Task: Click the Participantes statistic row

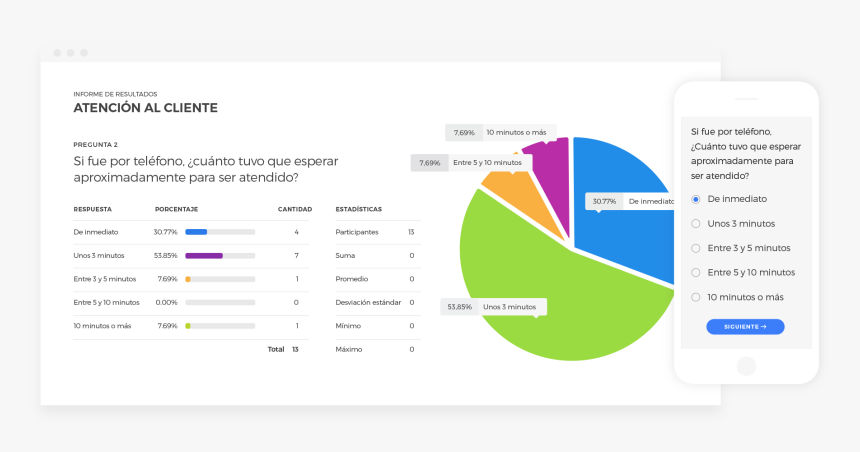Action: point(378,232)
